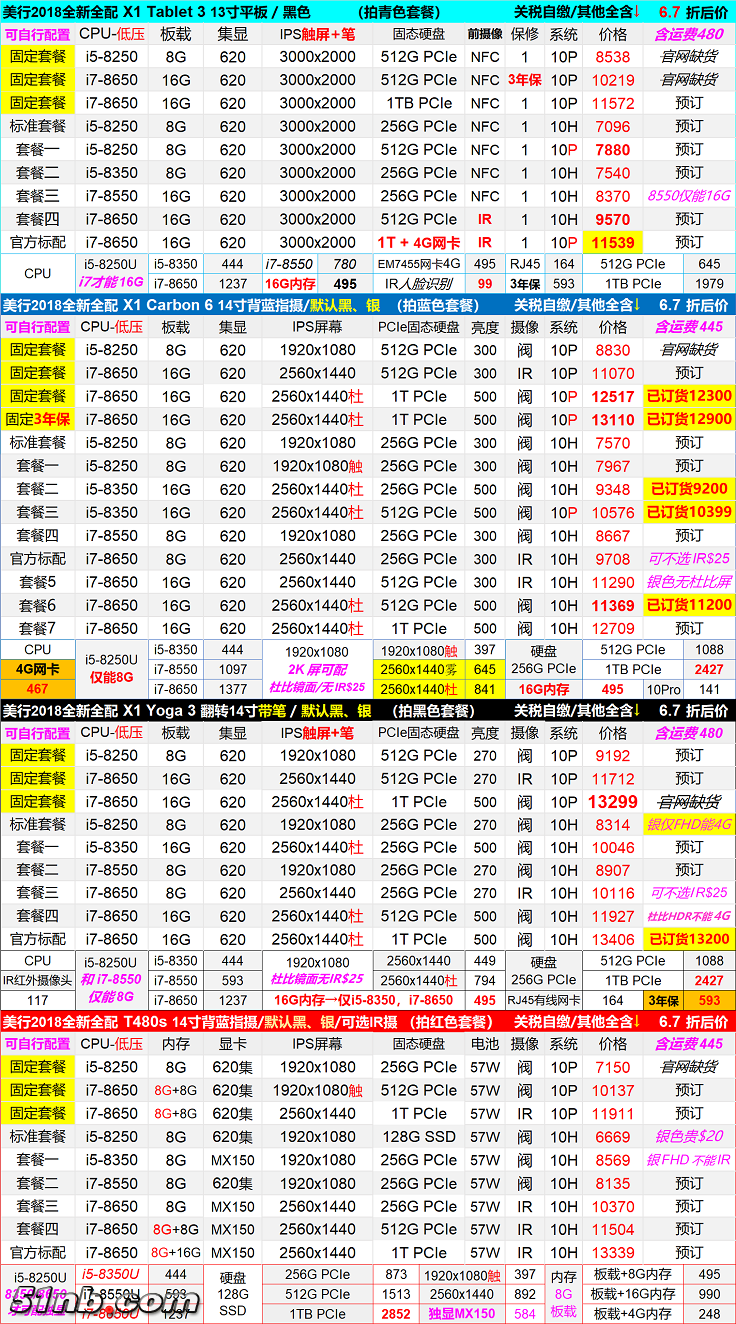736x1324 pixels.
Task: Click the '银仅FHD能4G' yellow note
Action: coord(689,825)
